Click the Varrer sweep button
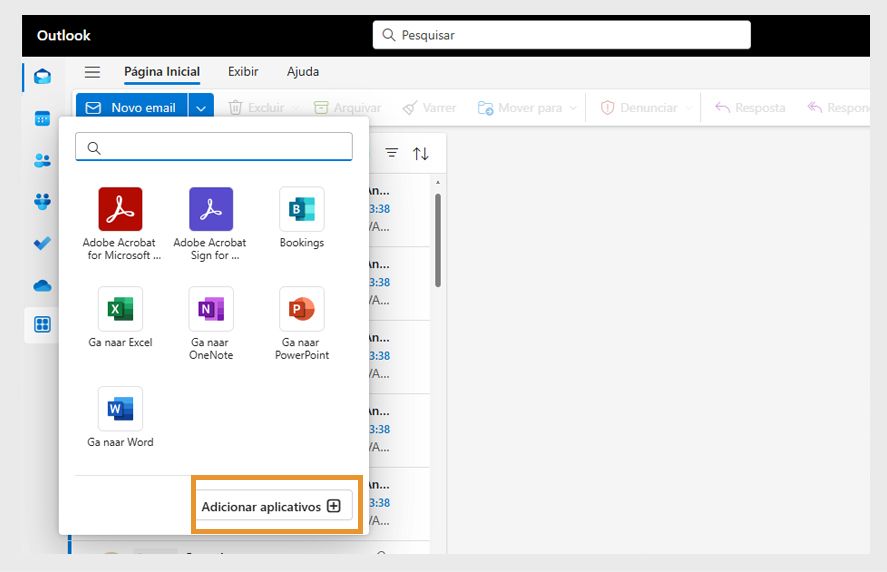Image resolution: width=887 pixels, height=572 pixels. coord(429,107)
